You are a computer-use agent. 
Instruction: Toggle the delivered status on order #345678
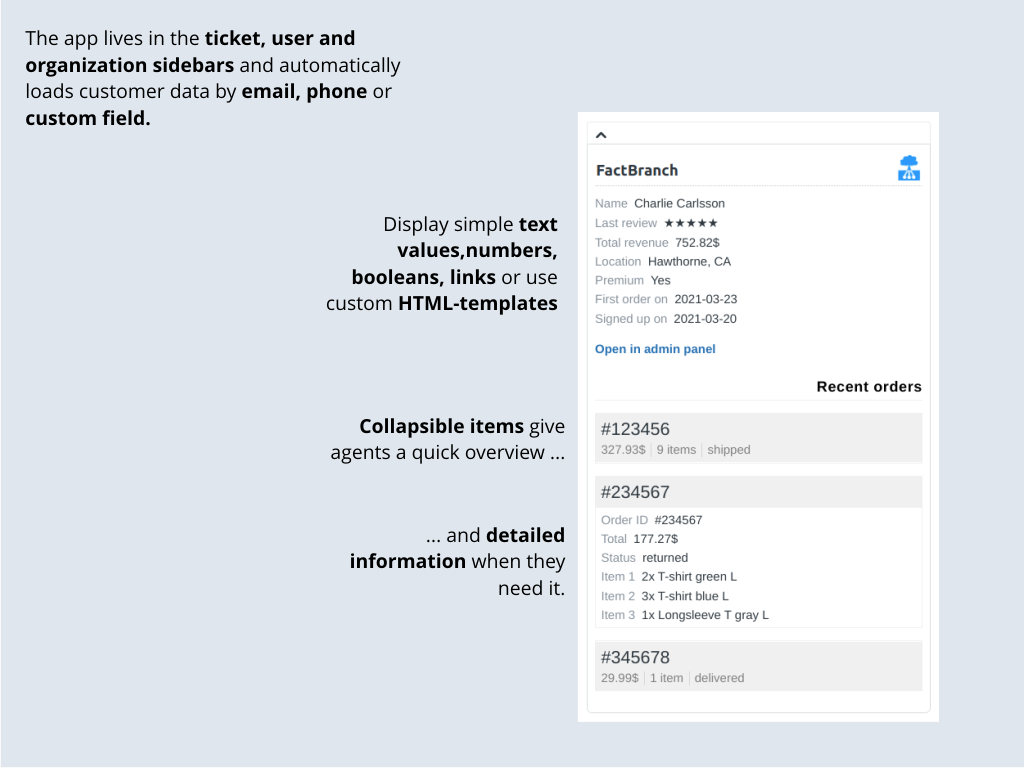point(719,677)
